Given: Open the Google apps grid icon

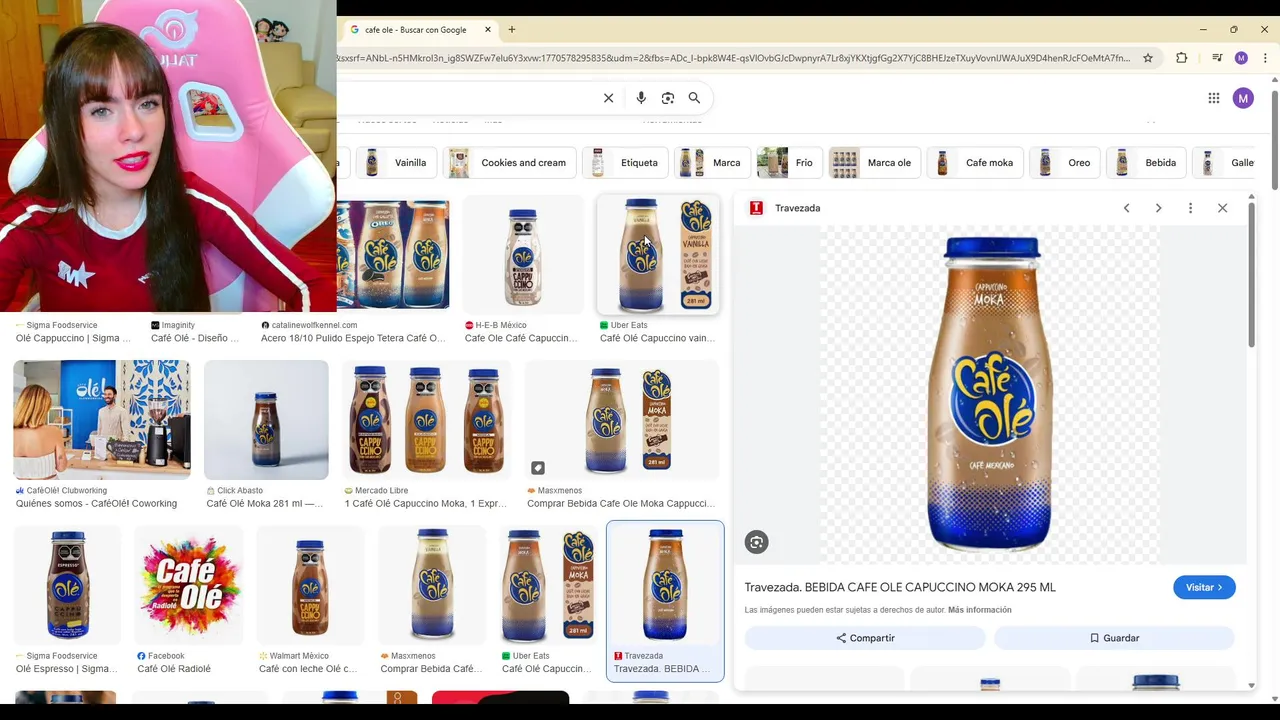Looking at the screenshot, I should click(x=1213, y=98).
